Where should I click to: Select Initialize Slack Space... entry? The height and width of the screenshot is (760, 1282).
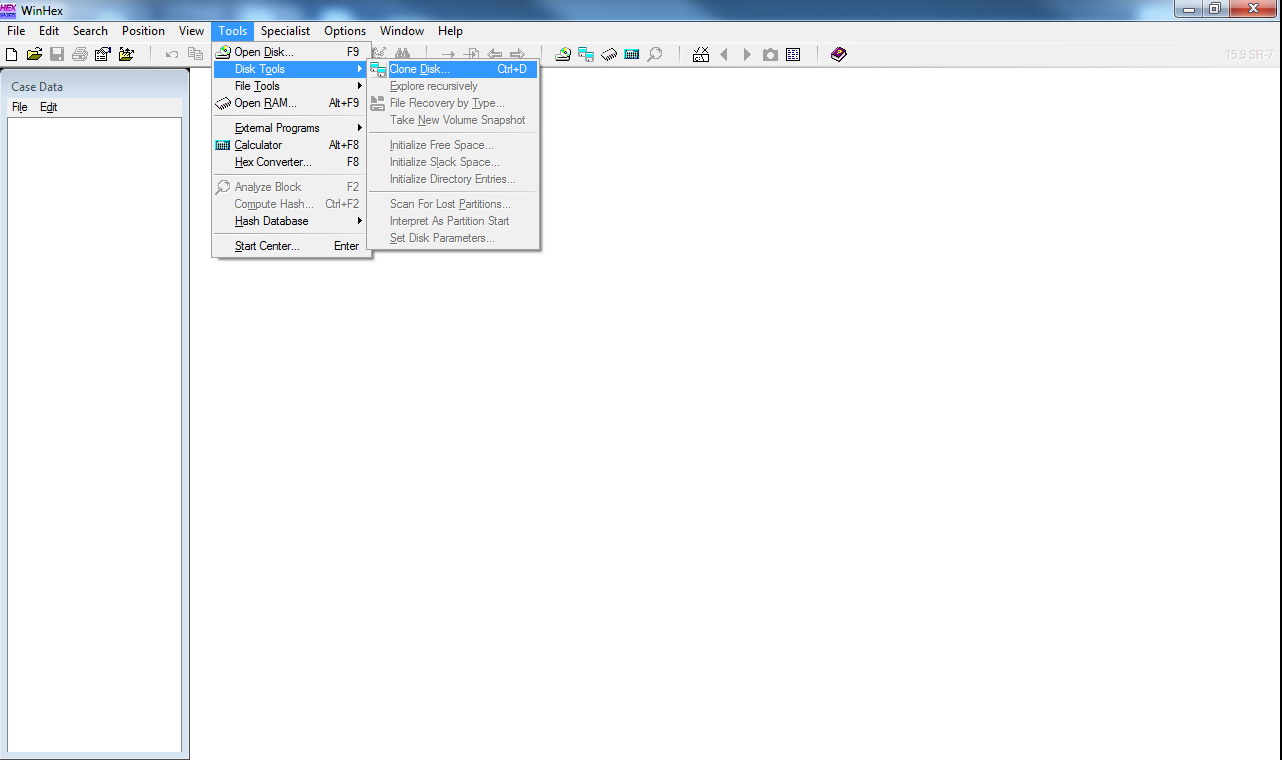(453, 162)
